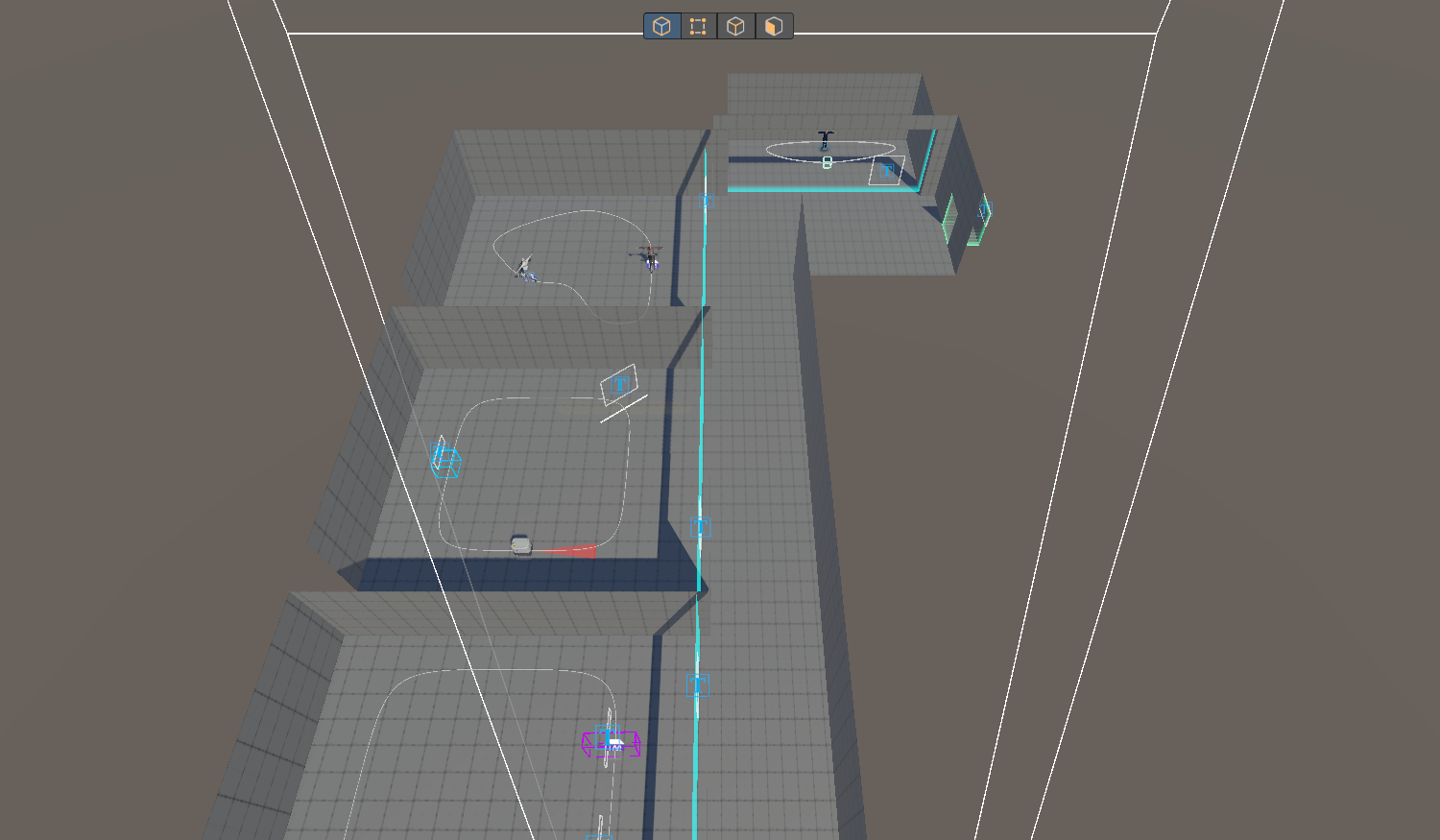Select the text gizmo in the magenta box
Viewport: 1440px width, 840px height.
(607, 736)
